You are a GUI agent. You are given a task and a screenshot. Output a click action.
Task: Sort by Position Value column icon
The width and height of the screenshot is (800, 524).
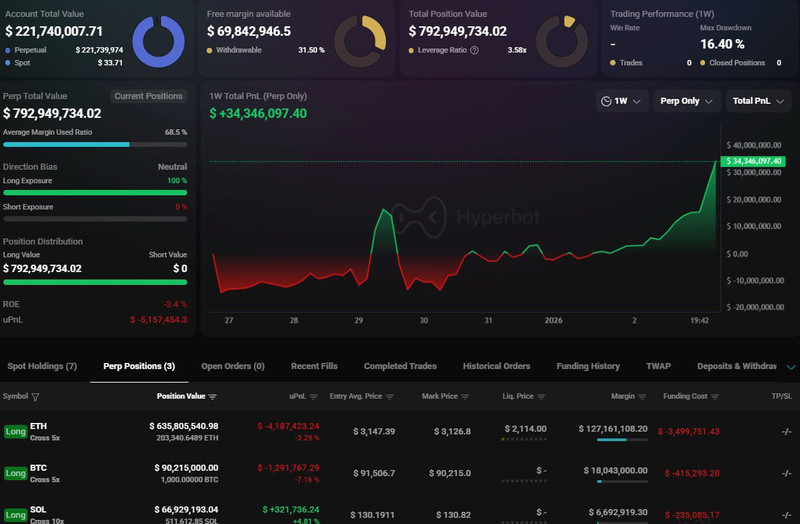212,397
